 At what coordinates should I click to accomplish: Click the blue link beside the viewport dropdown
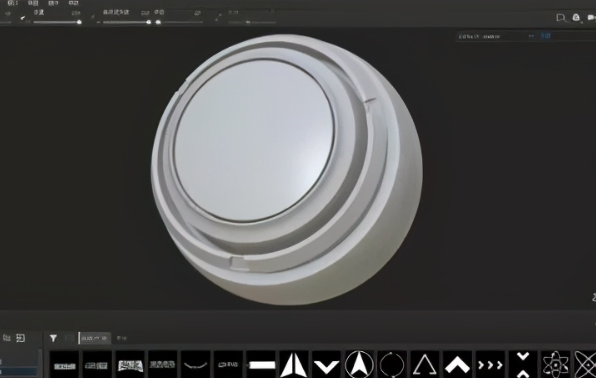click(545, 36)
